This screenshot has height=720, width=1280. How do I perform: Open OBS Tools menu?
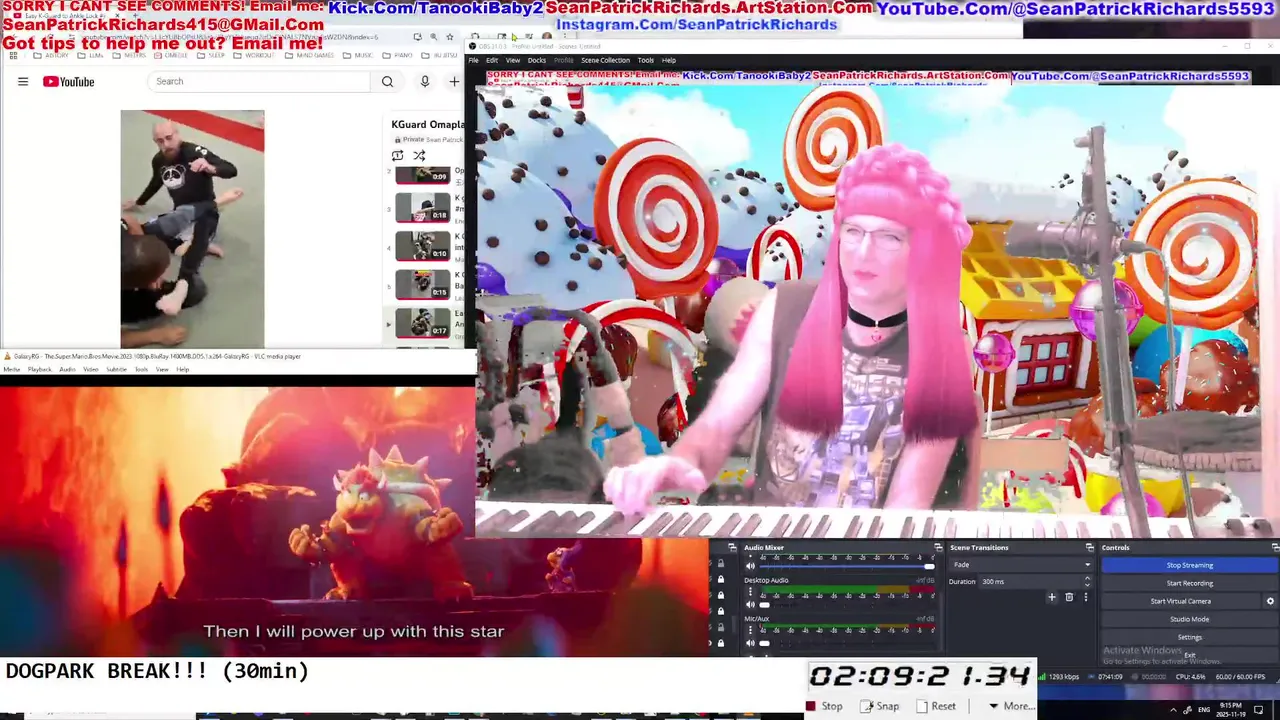646,60
